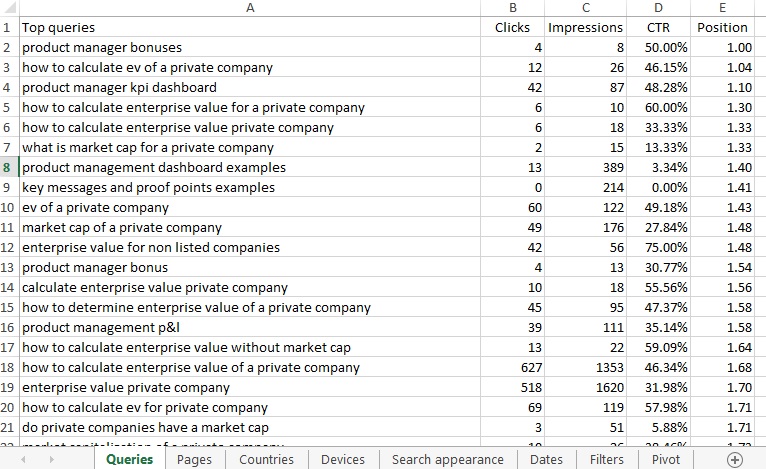Select row 8 by its row number
This screenshot has height=469, width=766.
(x=8, y=167)
